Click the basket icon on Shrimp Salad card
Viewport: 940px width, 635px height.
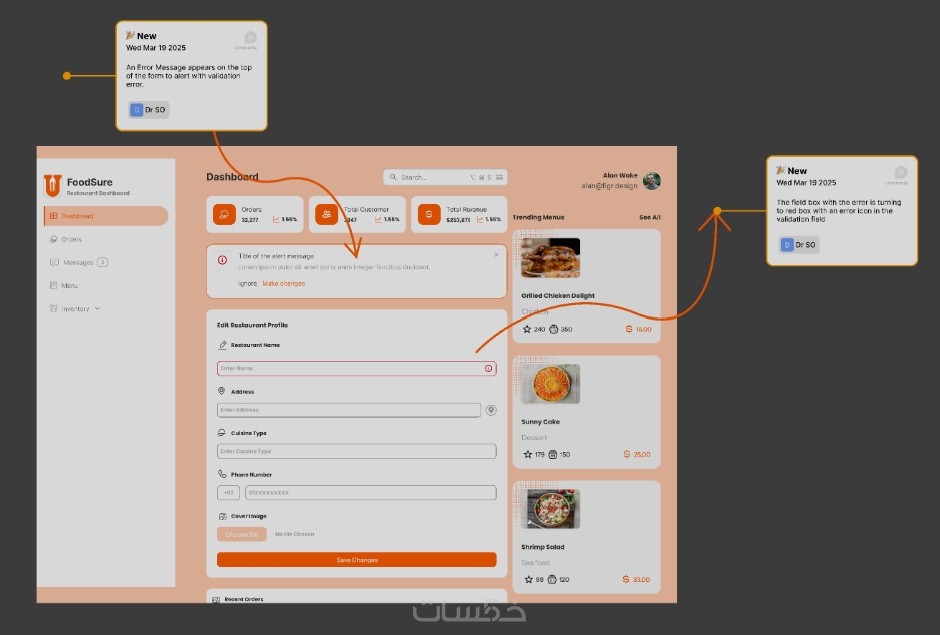[552, 579]
